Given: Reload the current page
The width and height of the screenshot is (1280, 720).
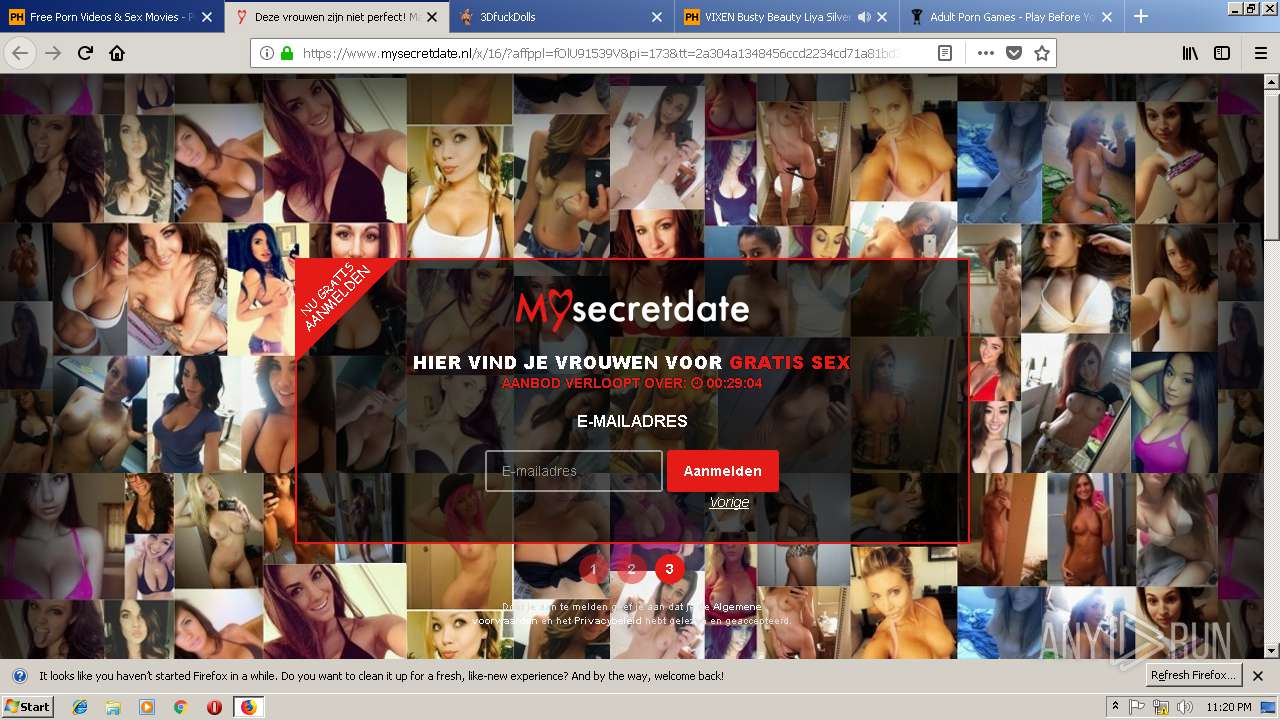Looking at the screenshot, I should click(x=85, y=53).
